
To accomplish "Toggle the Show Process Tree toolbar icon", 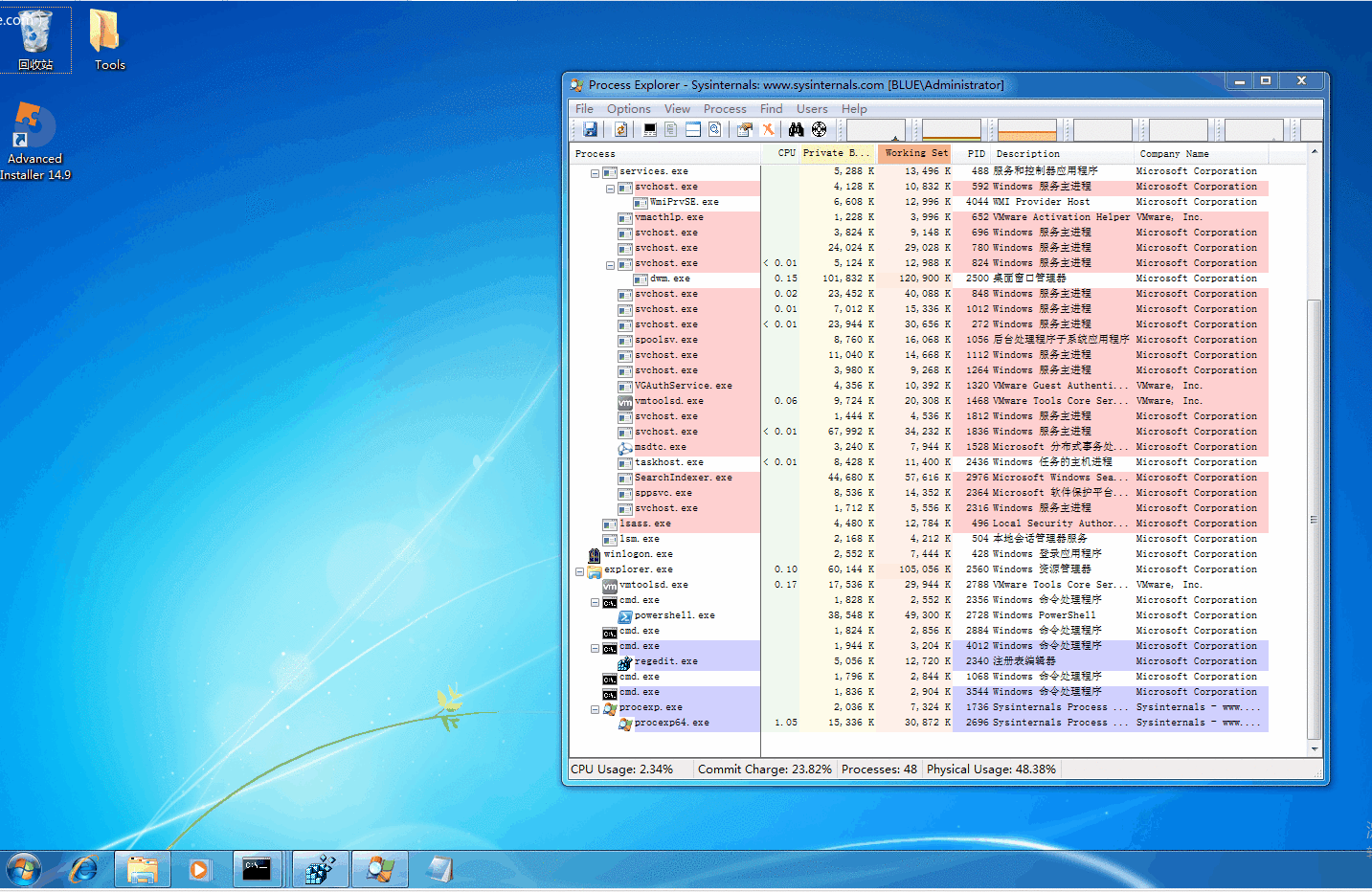I will (671, 129).
